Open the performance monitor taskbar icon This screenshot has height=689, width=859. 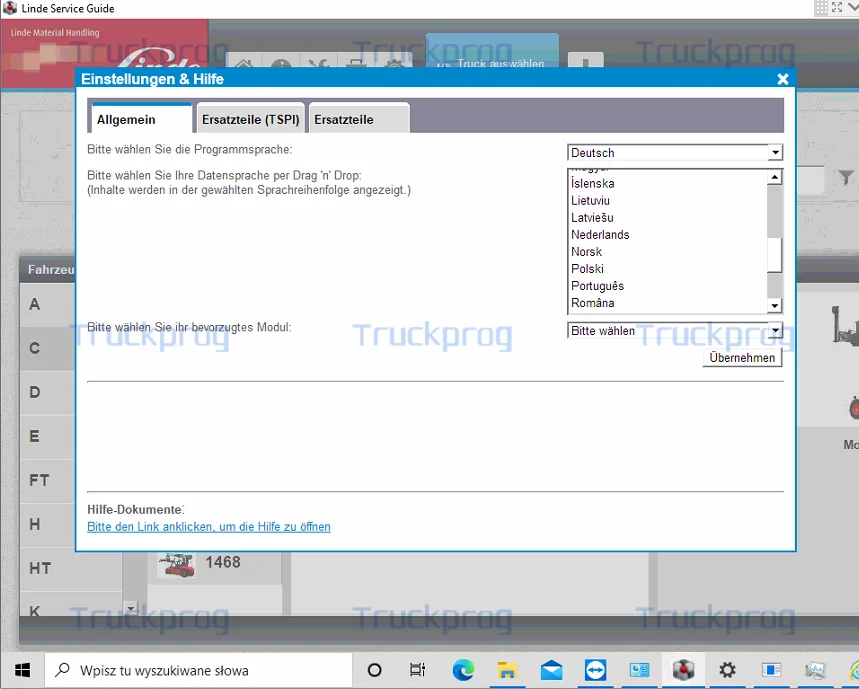[815, 670]
